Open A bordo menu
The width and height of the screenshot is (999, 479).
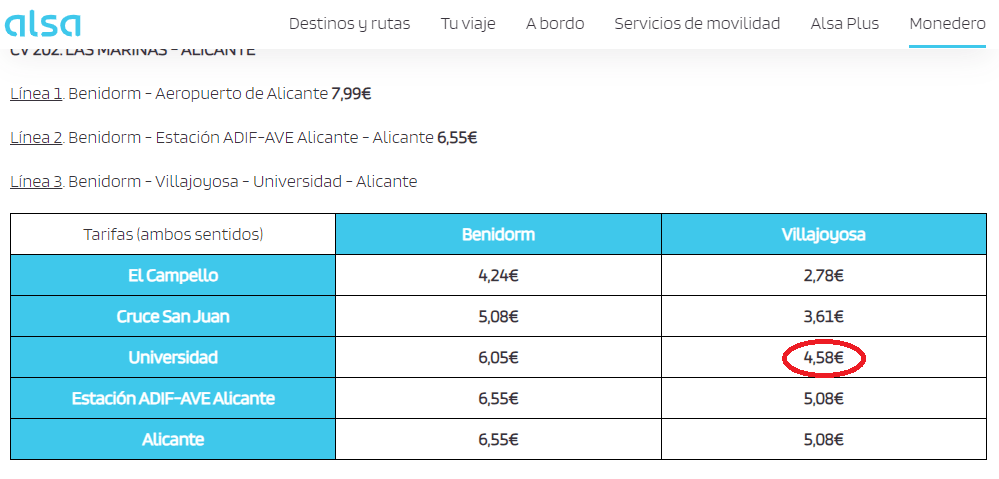pyautogui.click(x=555, y=23)
